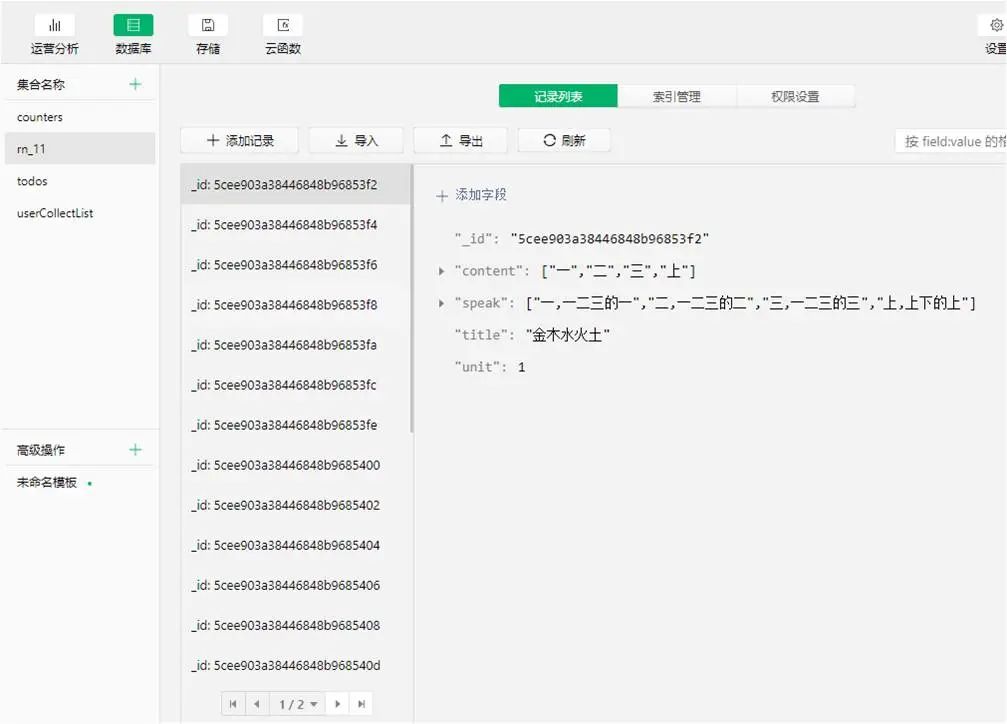1007x724 pixels.
Task: Select record ending in 96853fa
Action: (x=295, y=345)
